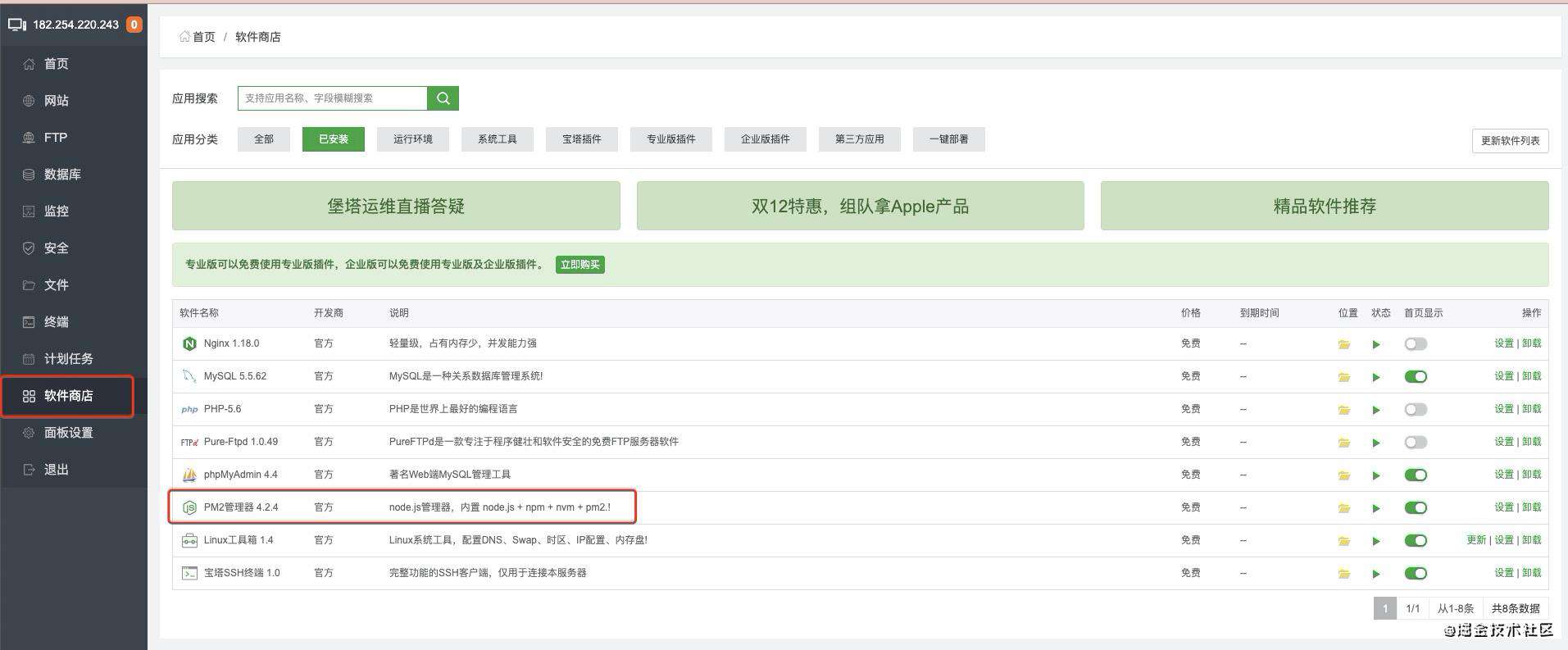The image size is (1568, 650).
Task: Select the 宝塔插件 category tab
Action: pyautogui.click(x=582, y=139)
